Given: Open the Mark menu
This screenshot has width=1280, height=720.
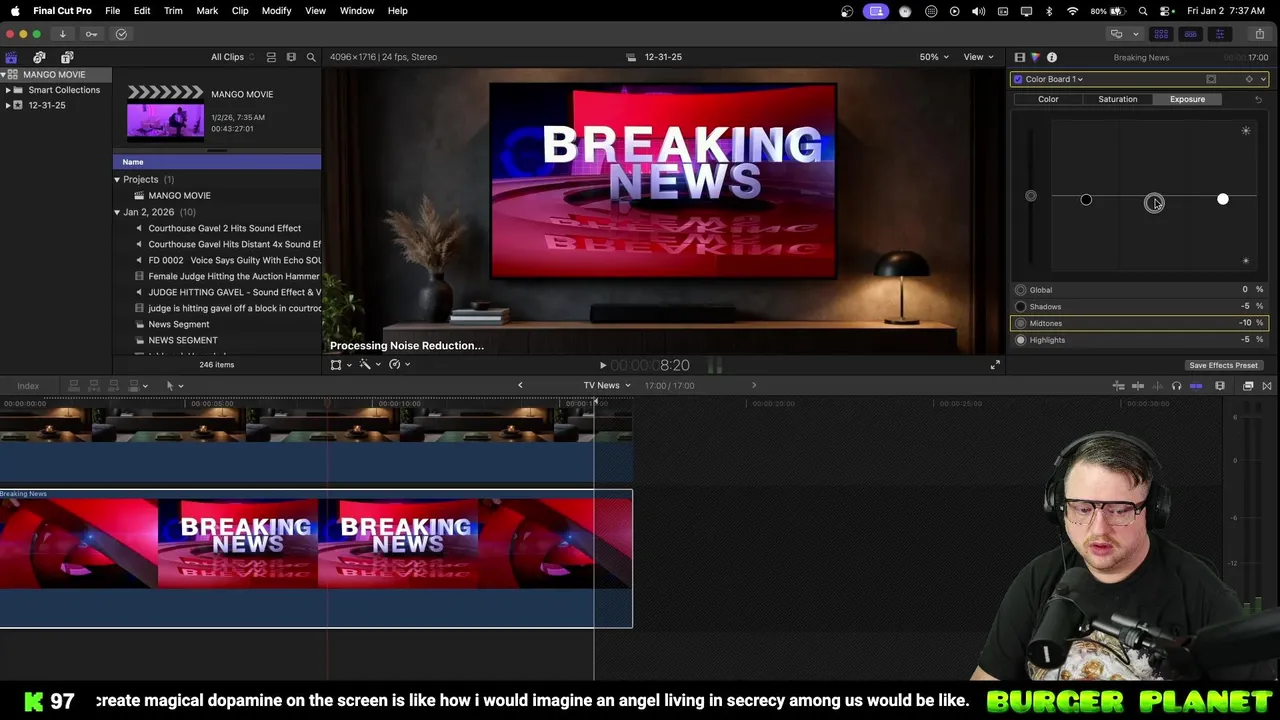Looking at the screenshot, I should [207, 11].
